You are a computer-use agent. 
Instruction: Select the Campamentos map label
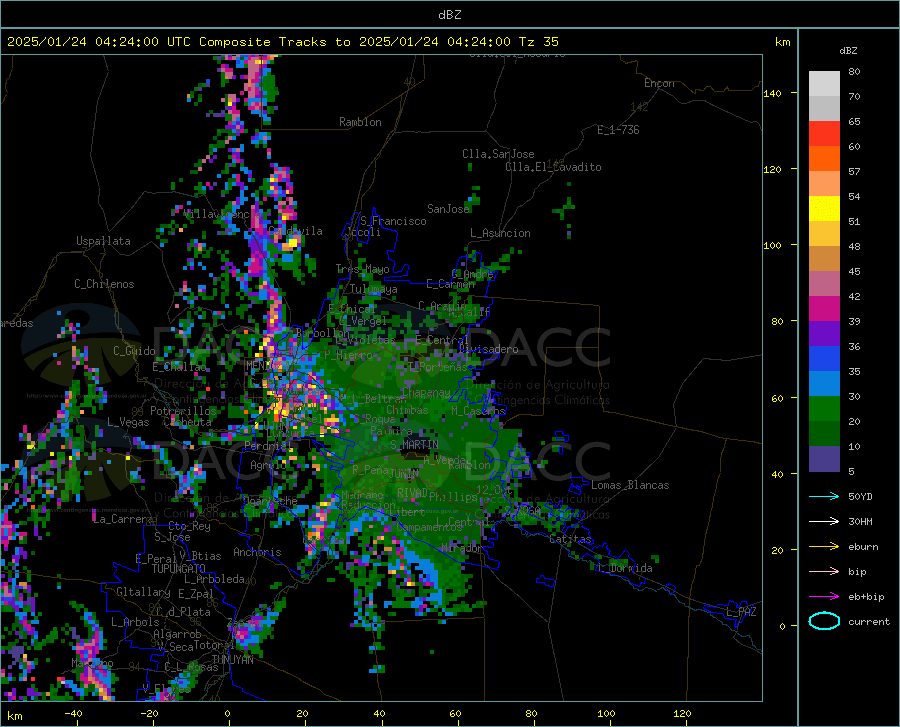point(429,527)
